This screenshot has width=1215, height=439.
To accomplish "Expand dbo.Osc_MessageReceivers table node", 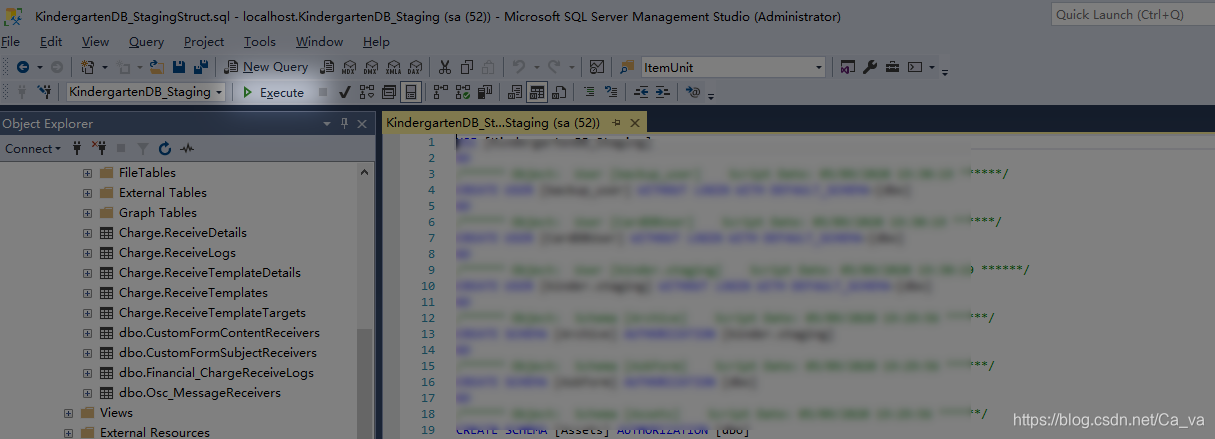I will tap(87, 393).
